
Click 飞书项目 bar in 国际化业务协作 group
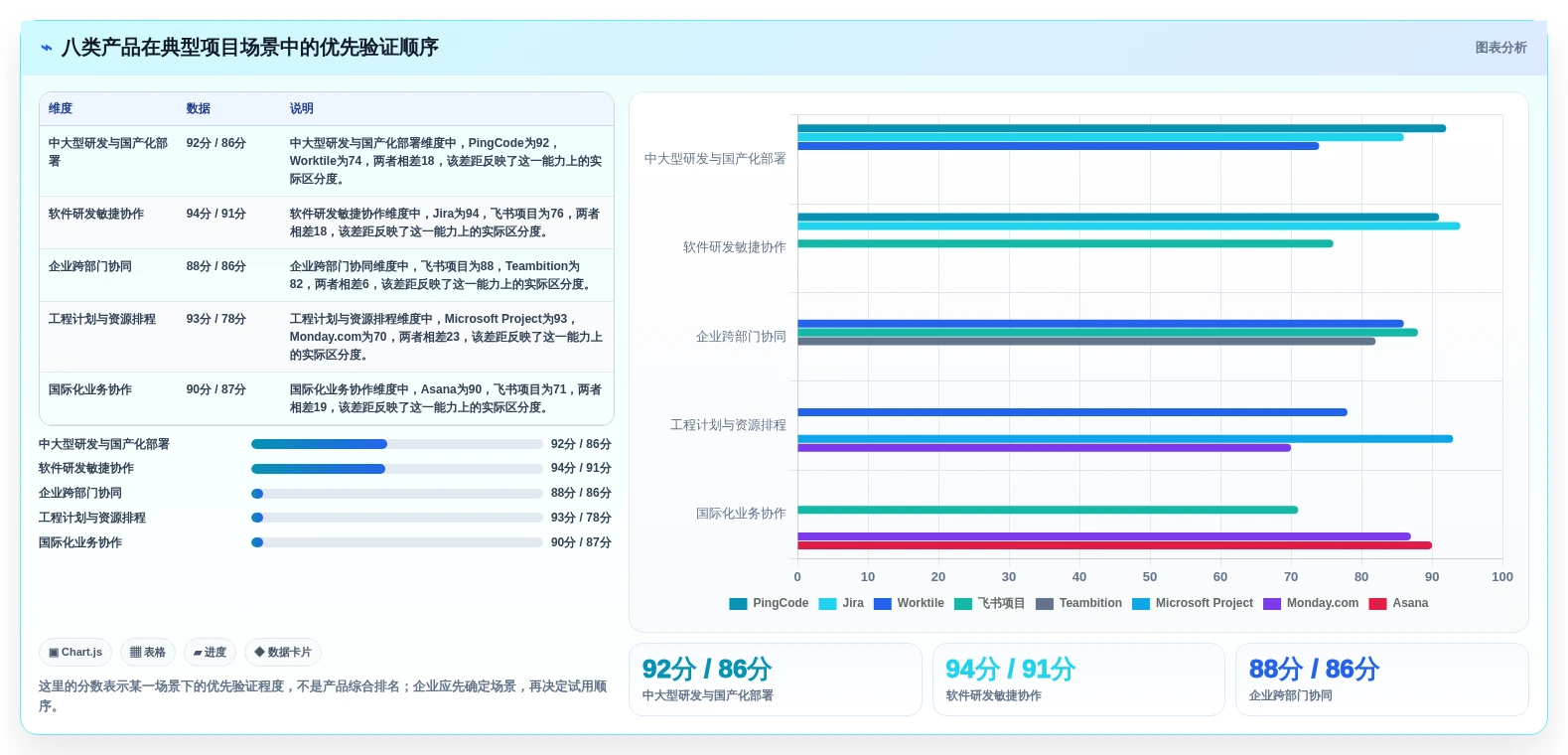(1048, 510)
